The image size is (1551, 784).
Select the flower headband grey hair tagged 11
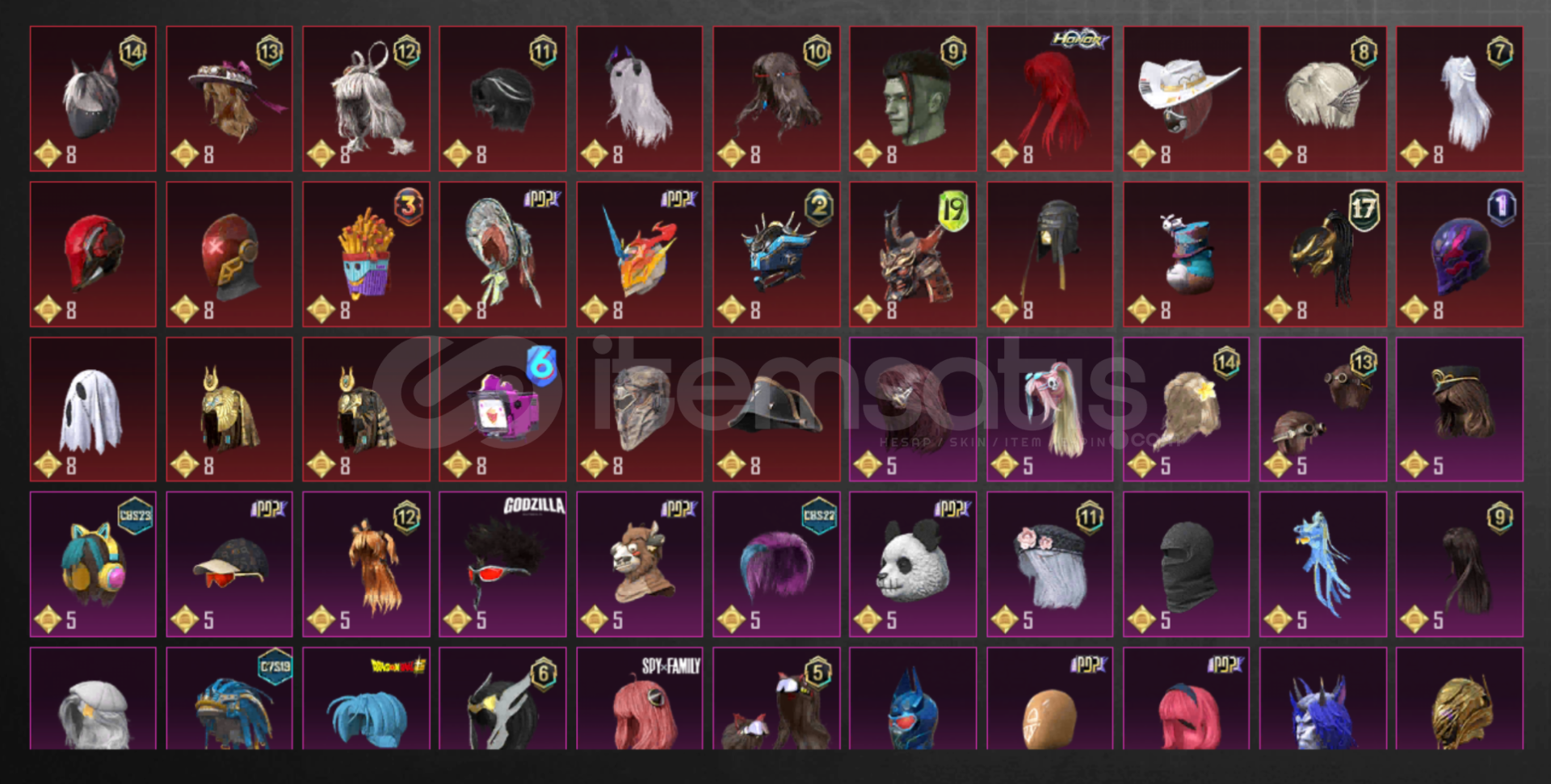(1049, 564)
